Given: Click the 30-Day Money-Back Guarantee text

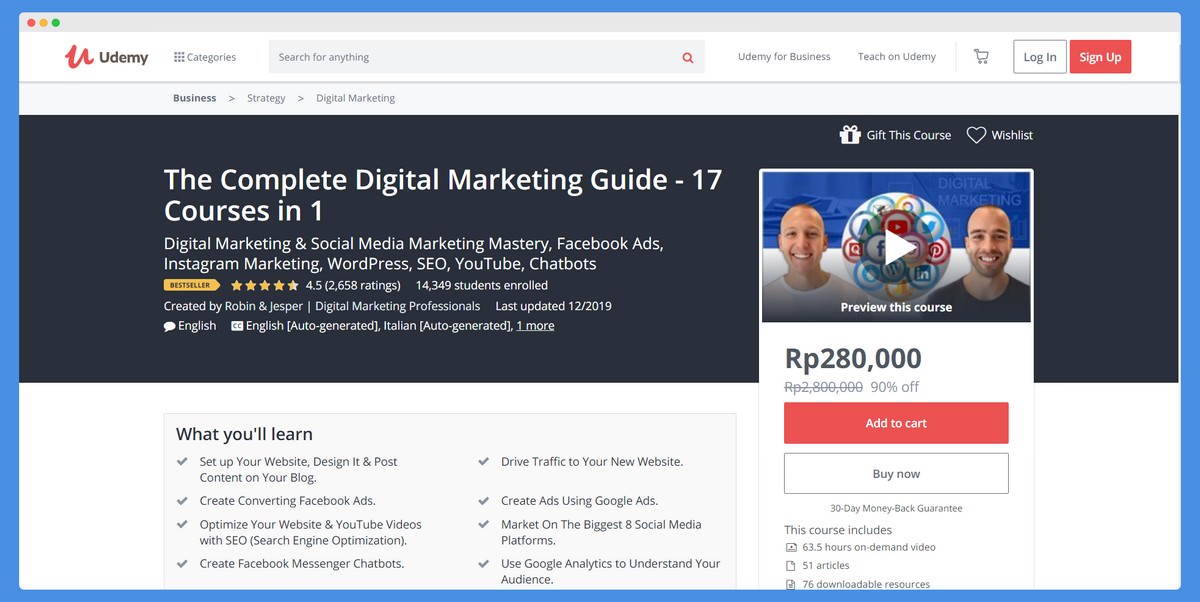Looking at the screenshot, I should (x=896, y=508).
